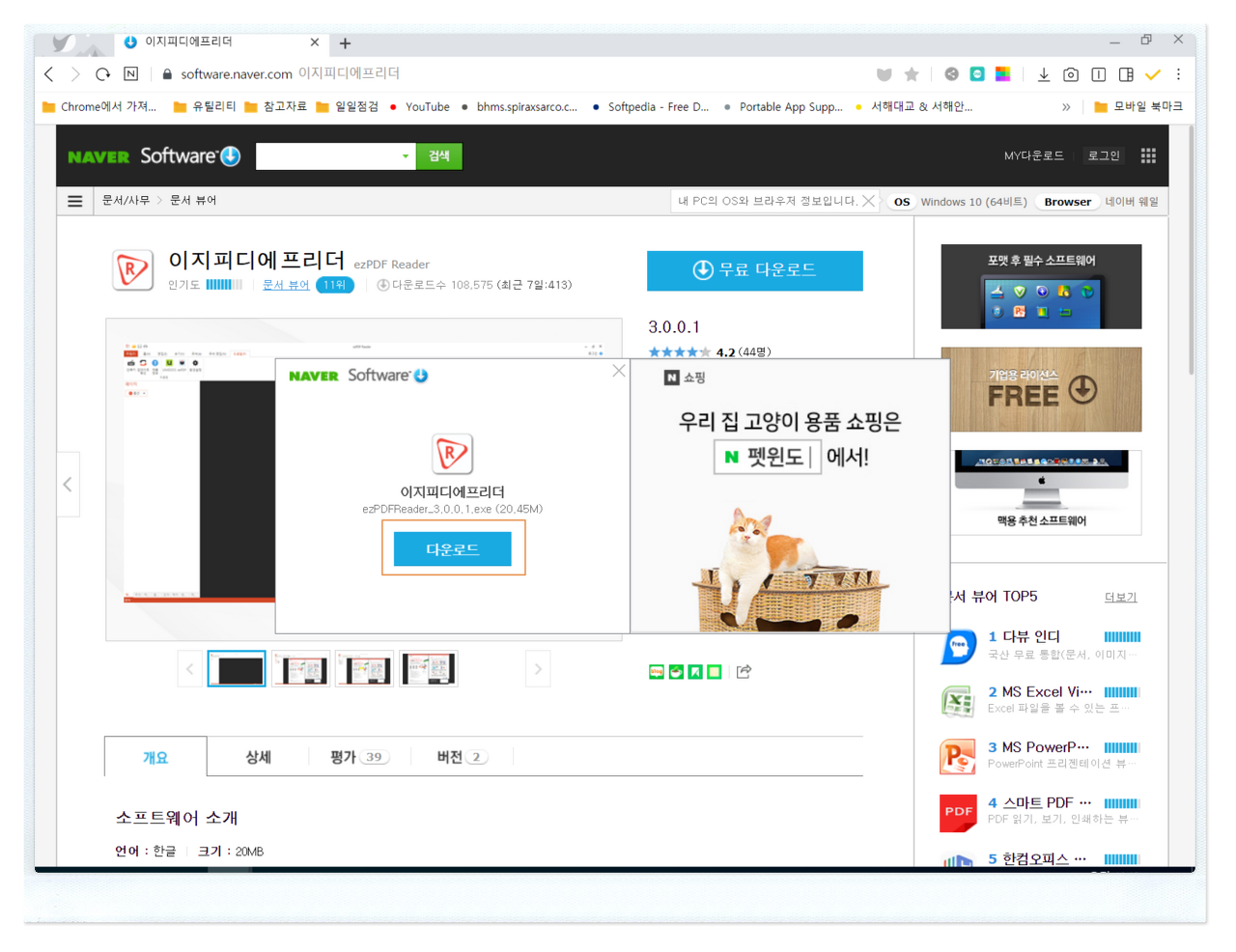Viewport: 1236px width, 952px height.
Task: Switch to the 평가 39 tab
Action: click(x=359, y=757)
